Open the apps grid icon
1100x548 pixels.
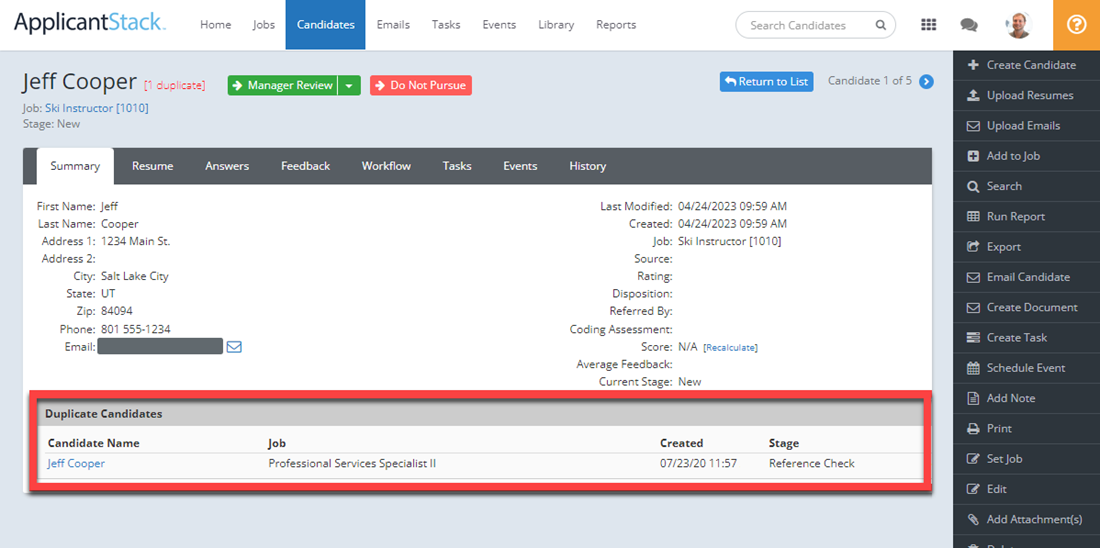click(x=928, y=25)
